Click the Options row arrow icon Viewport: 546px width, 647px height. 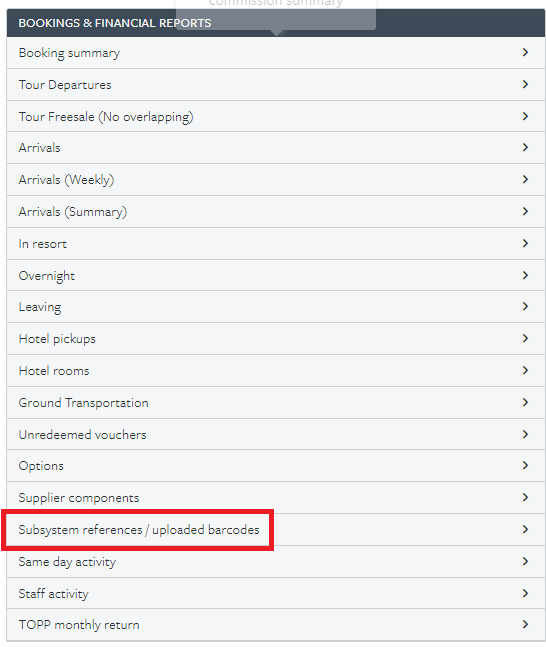tap(525, 465)
